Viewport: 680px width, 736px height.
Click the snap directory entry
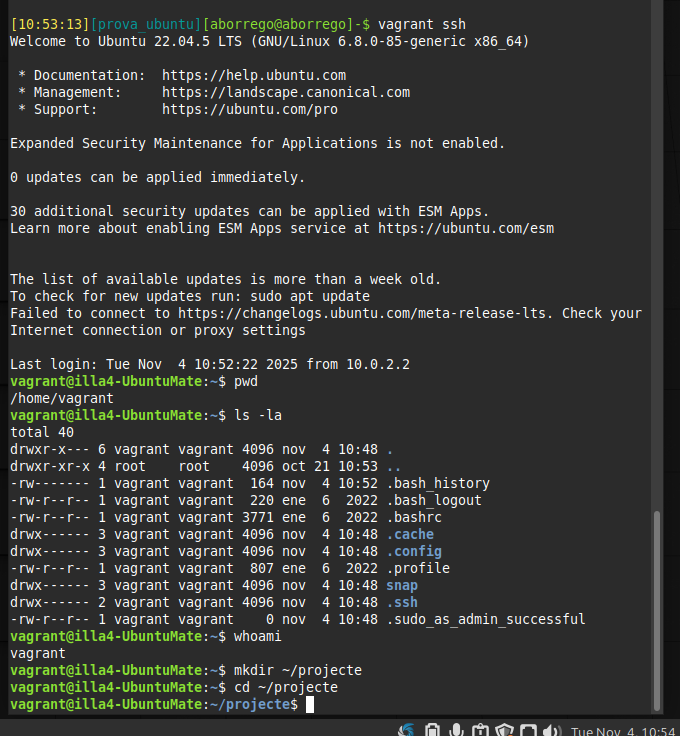(x=402, y=585)
